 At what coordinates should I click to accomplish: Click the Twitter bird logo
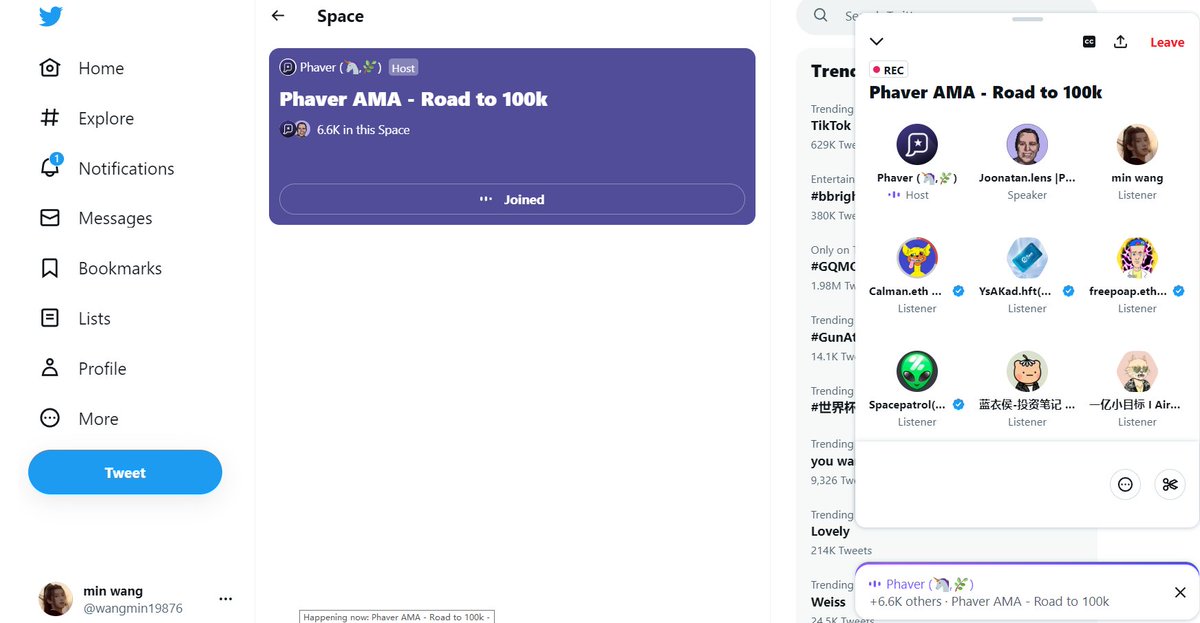coord(51,17)
